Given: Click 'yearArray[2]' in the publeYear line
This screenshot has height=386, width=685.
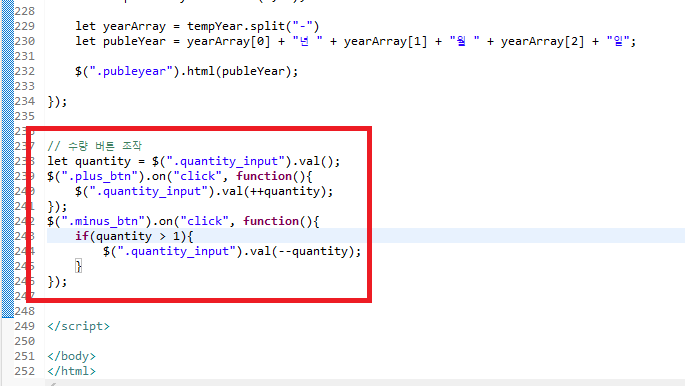Looking at the screenshot, I should [x=542, y=41].
